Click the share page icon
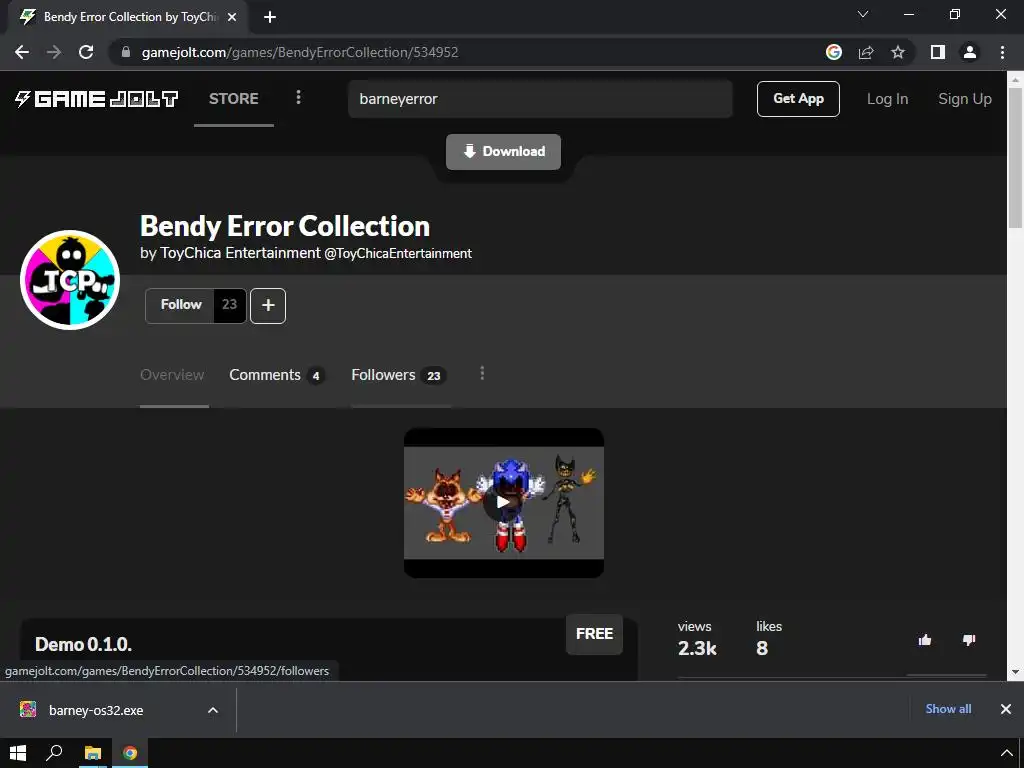Image resolution: width=1024 pixels, height=768 pixels. 866,52
